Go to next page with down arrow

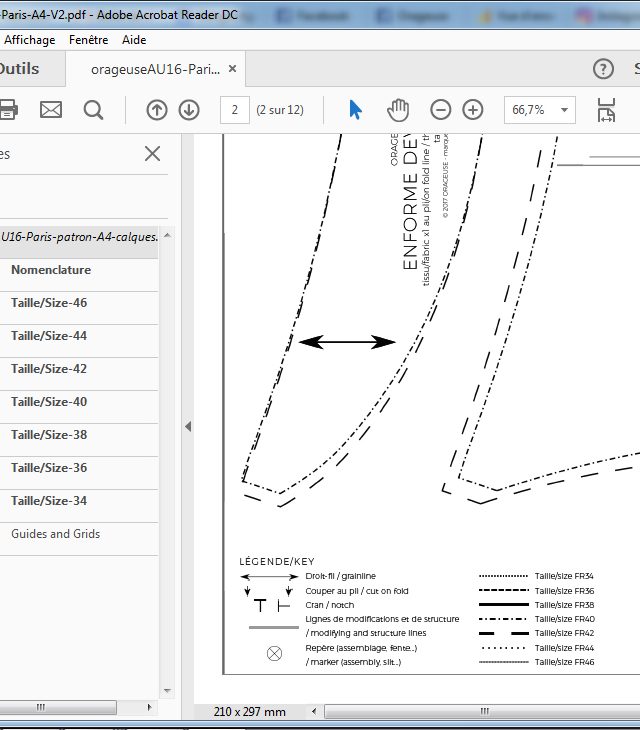tap(189, 110)
